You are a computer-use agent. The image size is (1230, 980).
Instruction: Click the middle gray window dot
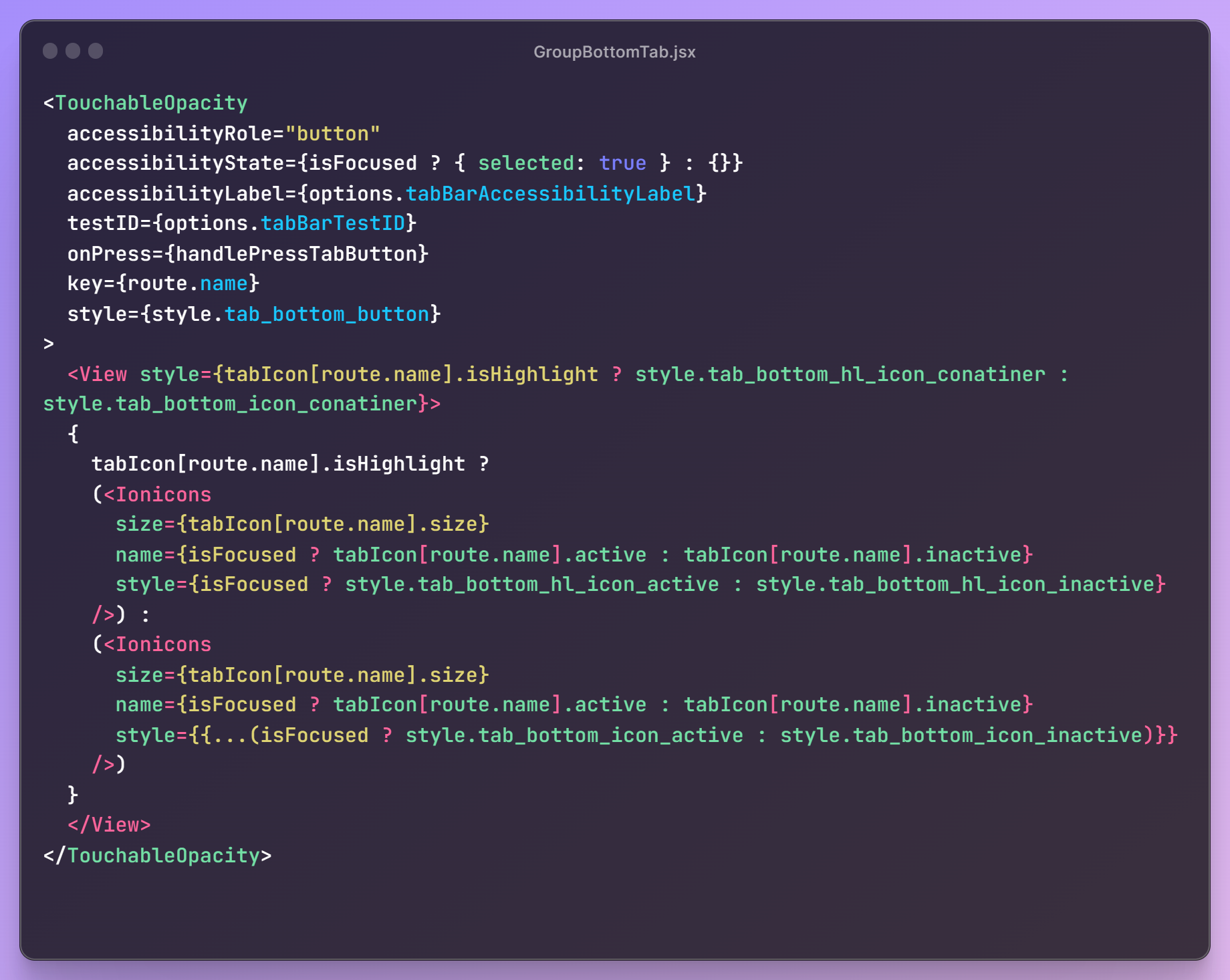(x=73, y=51)
